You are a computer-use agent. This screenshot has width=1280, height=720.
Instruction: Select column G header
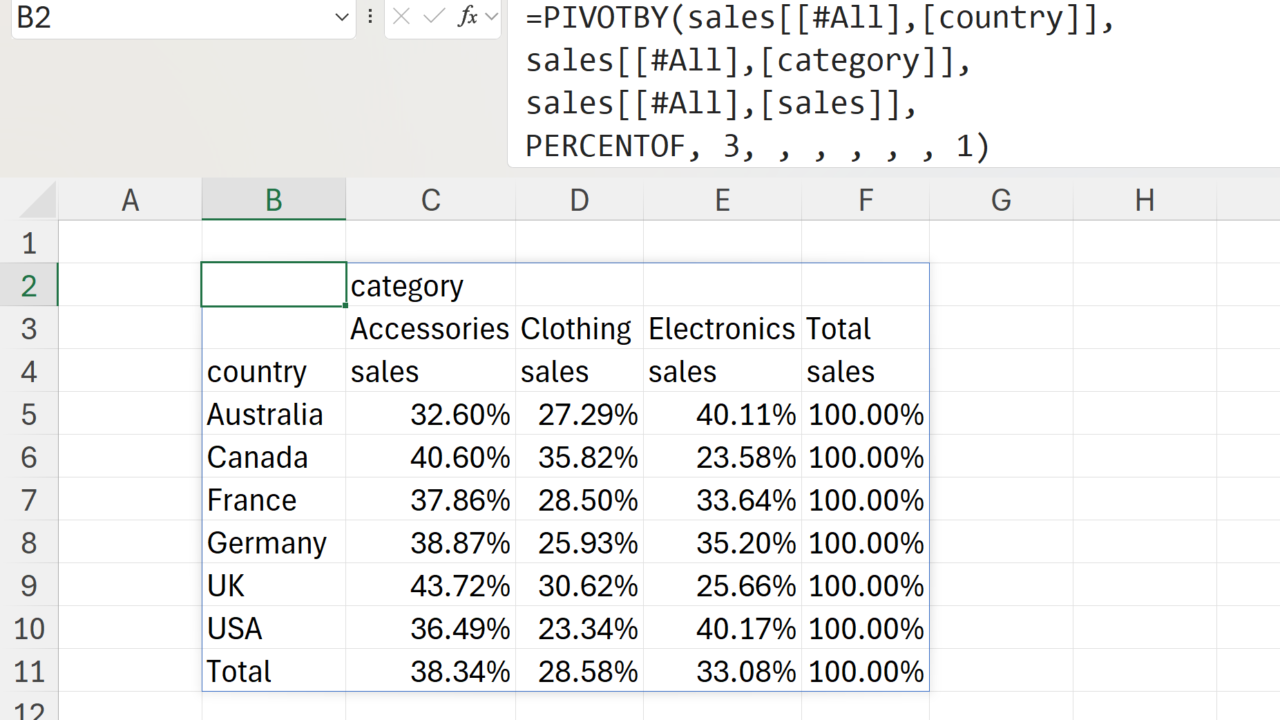point(1001,200)
